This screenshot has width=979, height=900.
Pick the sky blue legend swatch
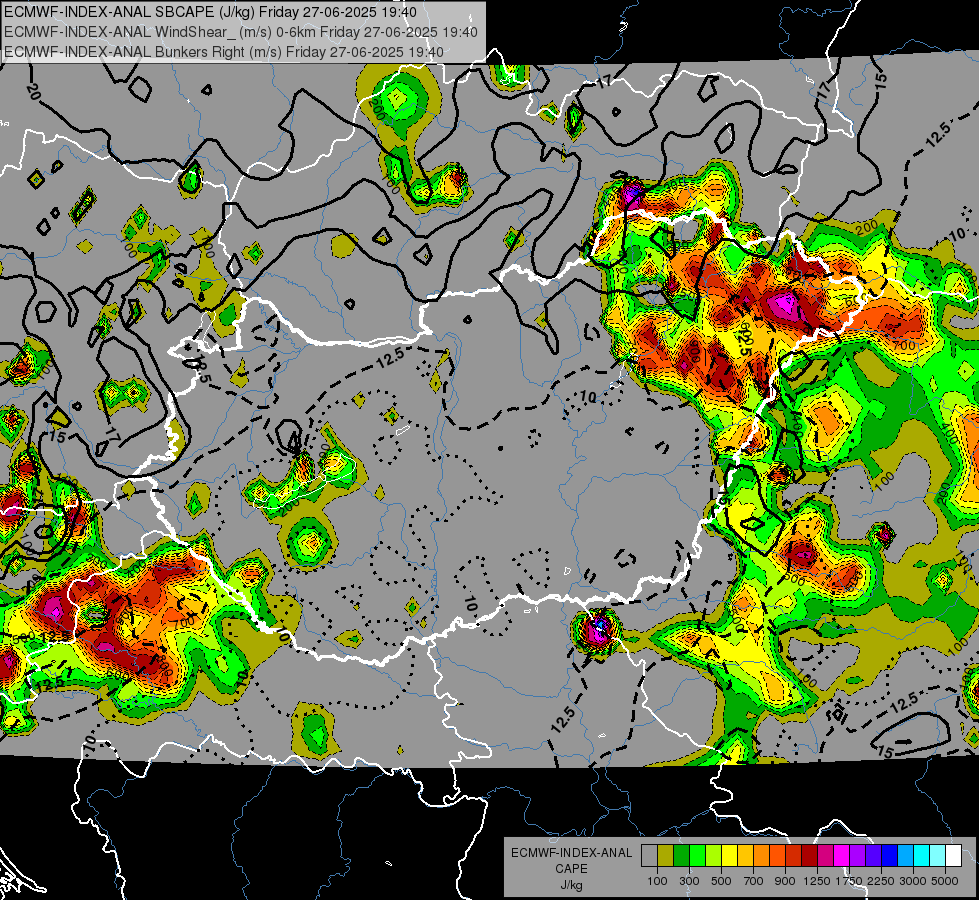tap(905, 856)
